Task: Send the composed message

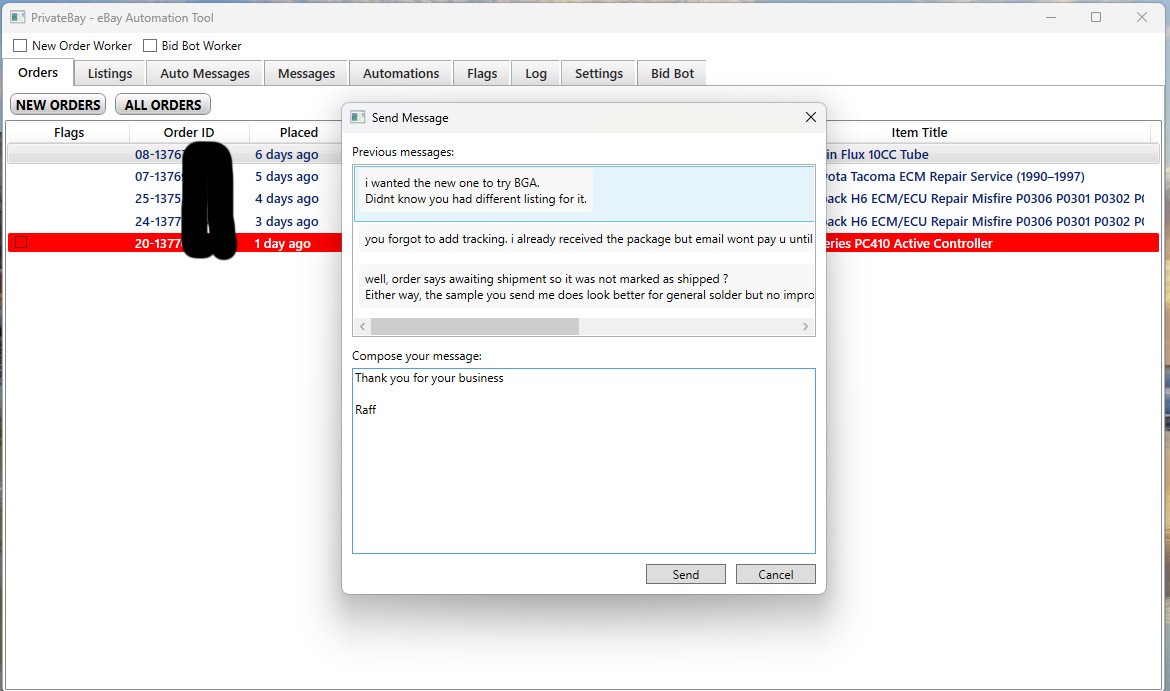Action: [x=685, y=574]
